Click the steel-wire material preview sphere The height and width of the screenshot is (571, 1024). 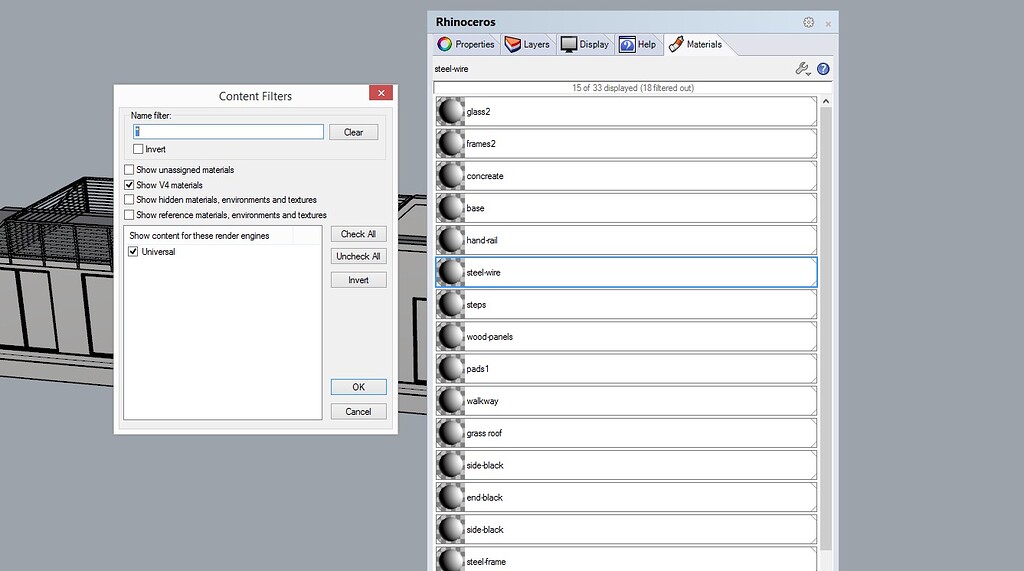pos(451,272)
